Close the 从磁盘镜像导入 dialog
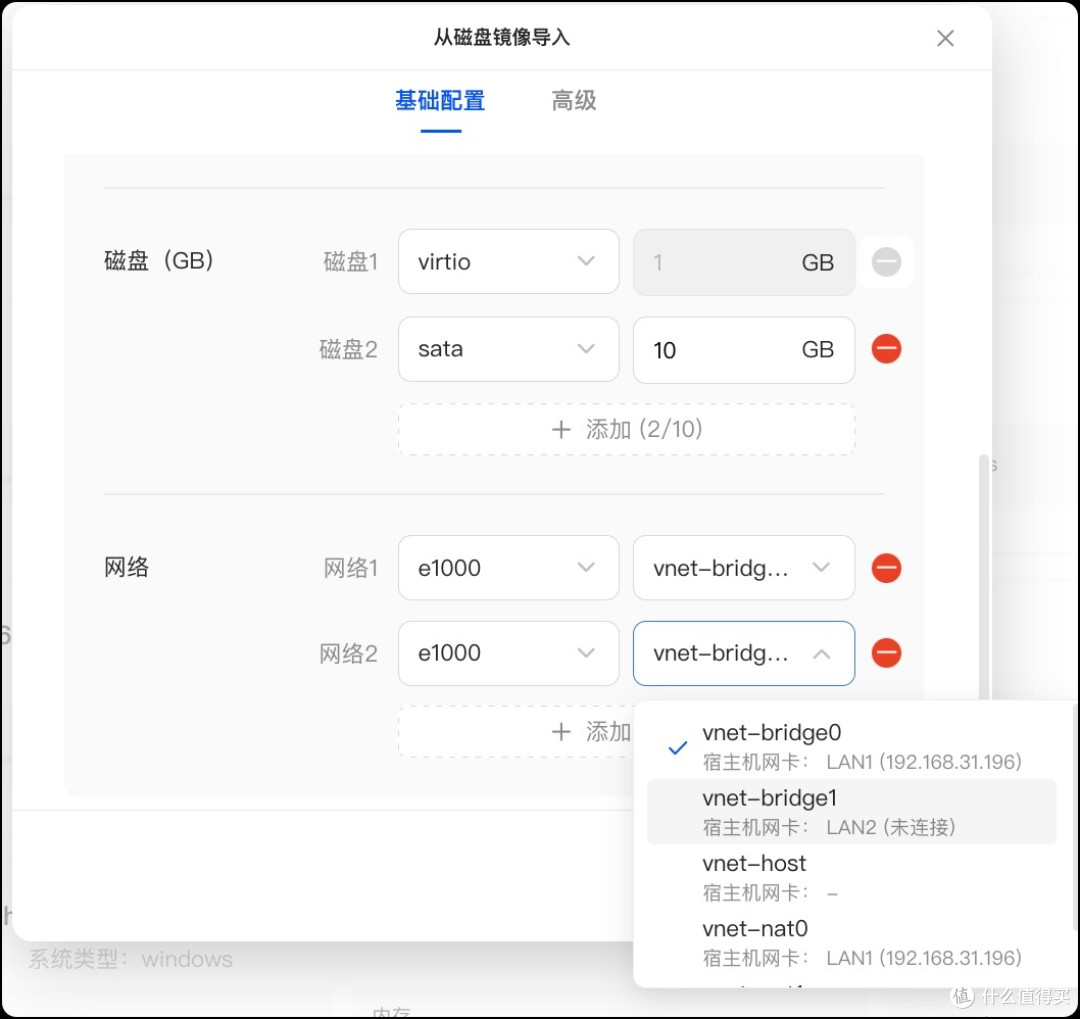Image resolution: width=1080 pixels, height=1019 pixels. (x=945, y=38)
